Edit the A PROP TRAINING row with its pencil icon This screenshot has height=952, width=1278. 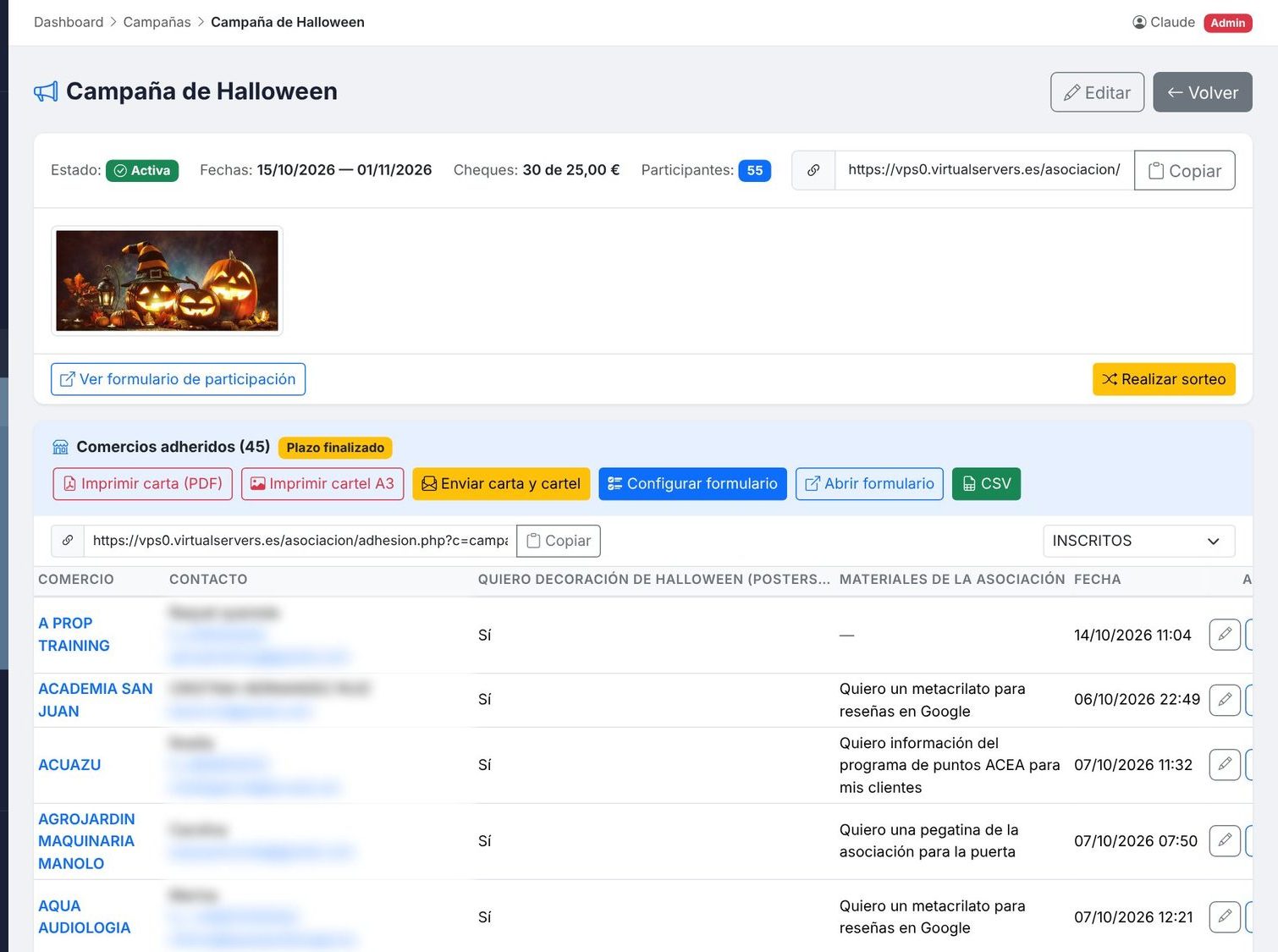1225,635
